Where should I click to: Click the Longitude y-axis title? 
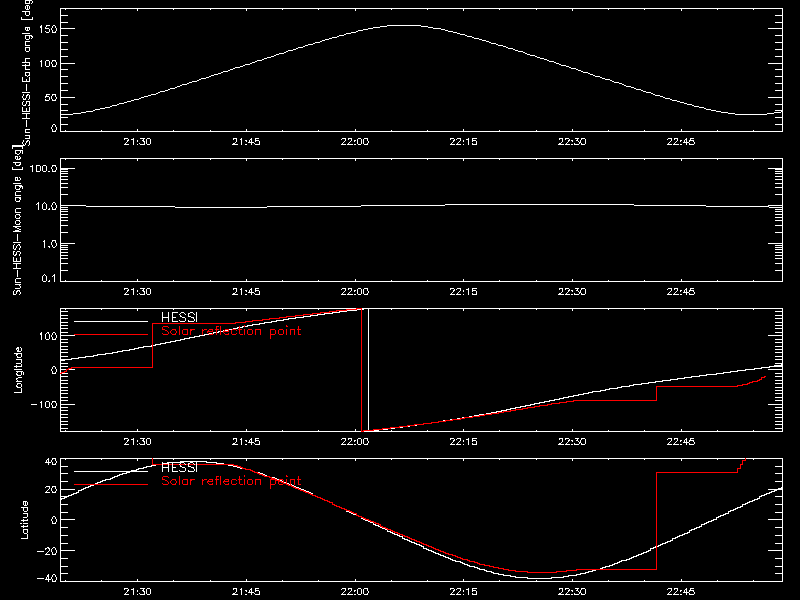(18, 370)
